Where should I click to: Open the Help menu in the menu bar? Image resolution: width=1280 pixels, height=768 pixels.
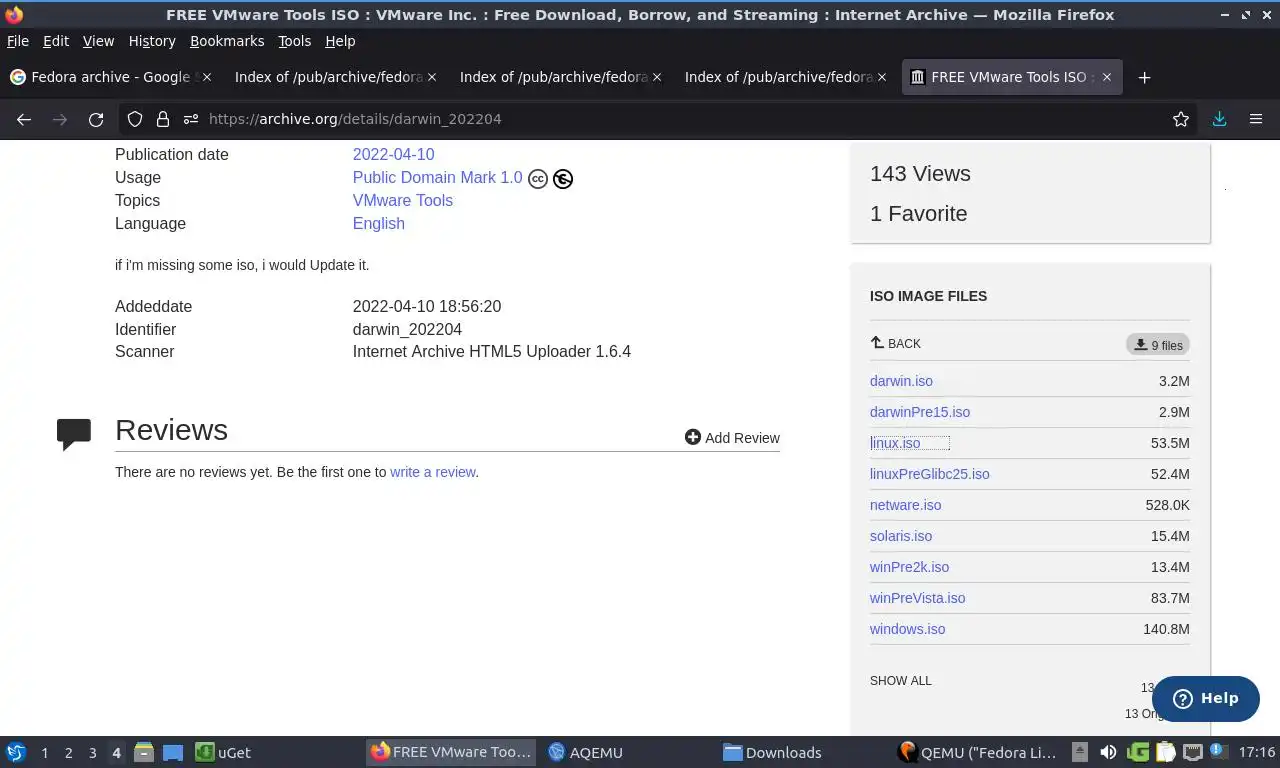(x=340, y=41)
